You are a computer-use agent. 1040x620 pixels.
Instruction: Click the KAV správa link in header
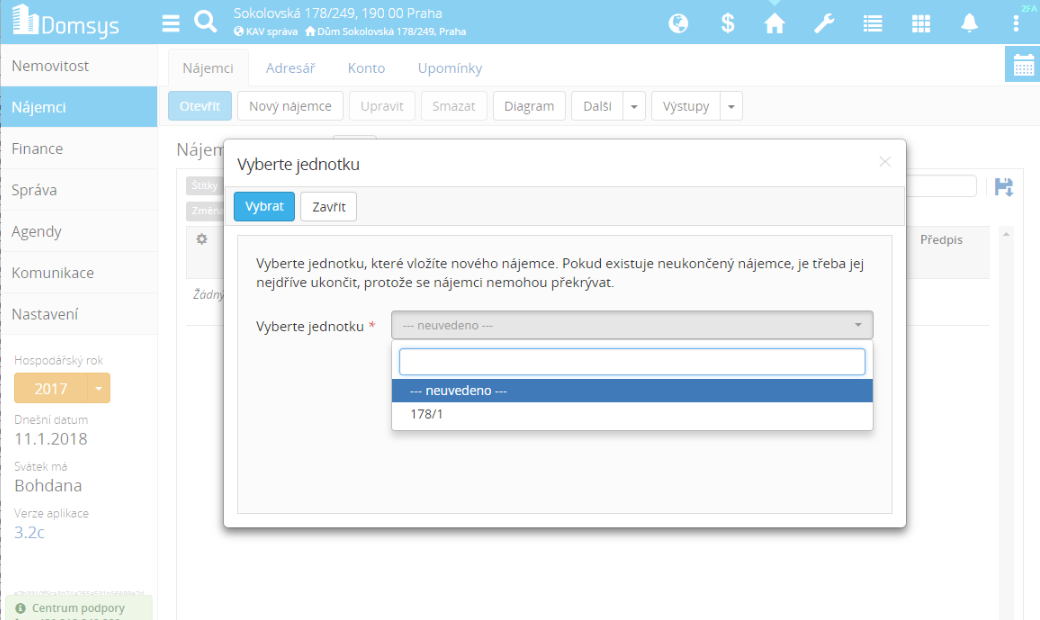point(265,31)
